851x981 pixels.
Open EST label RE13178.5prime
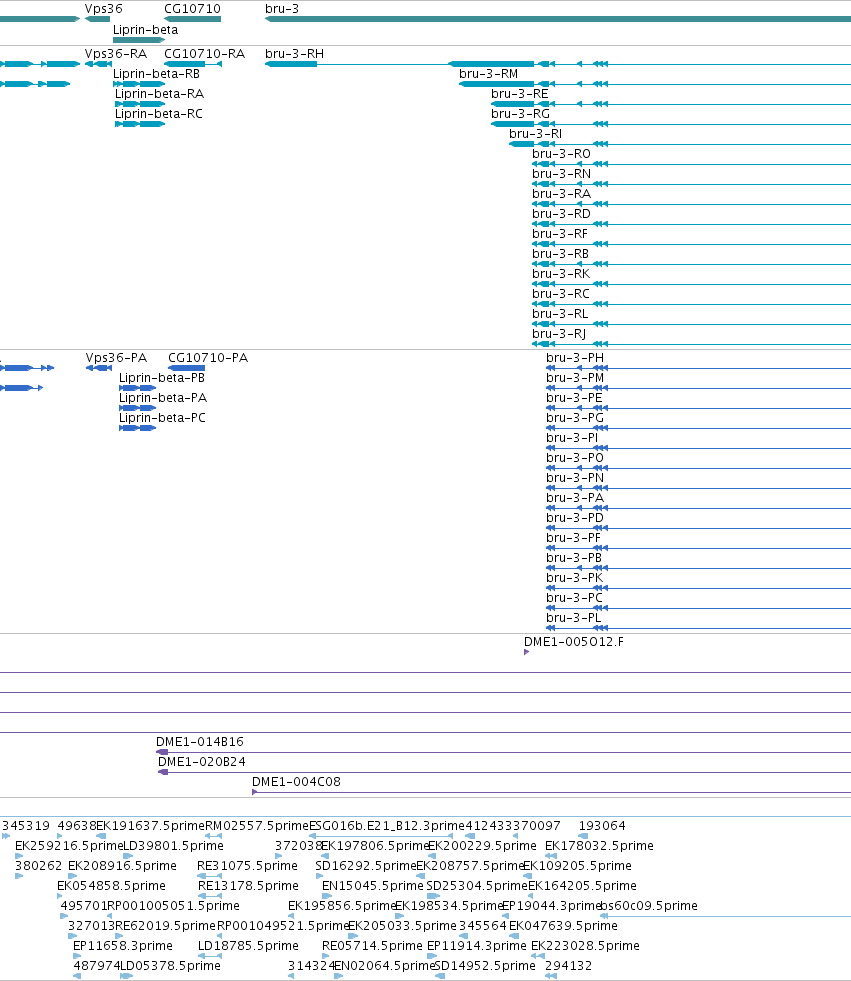(x=248, y=886)
